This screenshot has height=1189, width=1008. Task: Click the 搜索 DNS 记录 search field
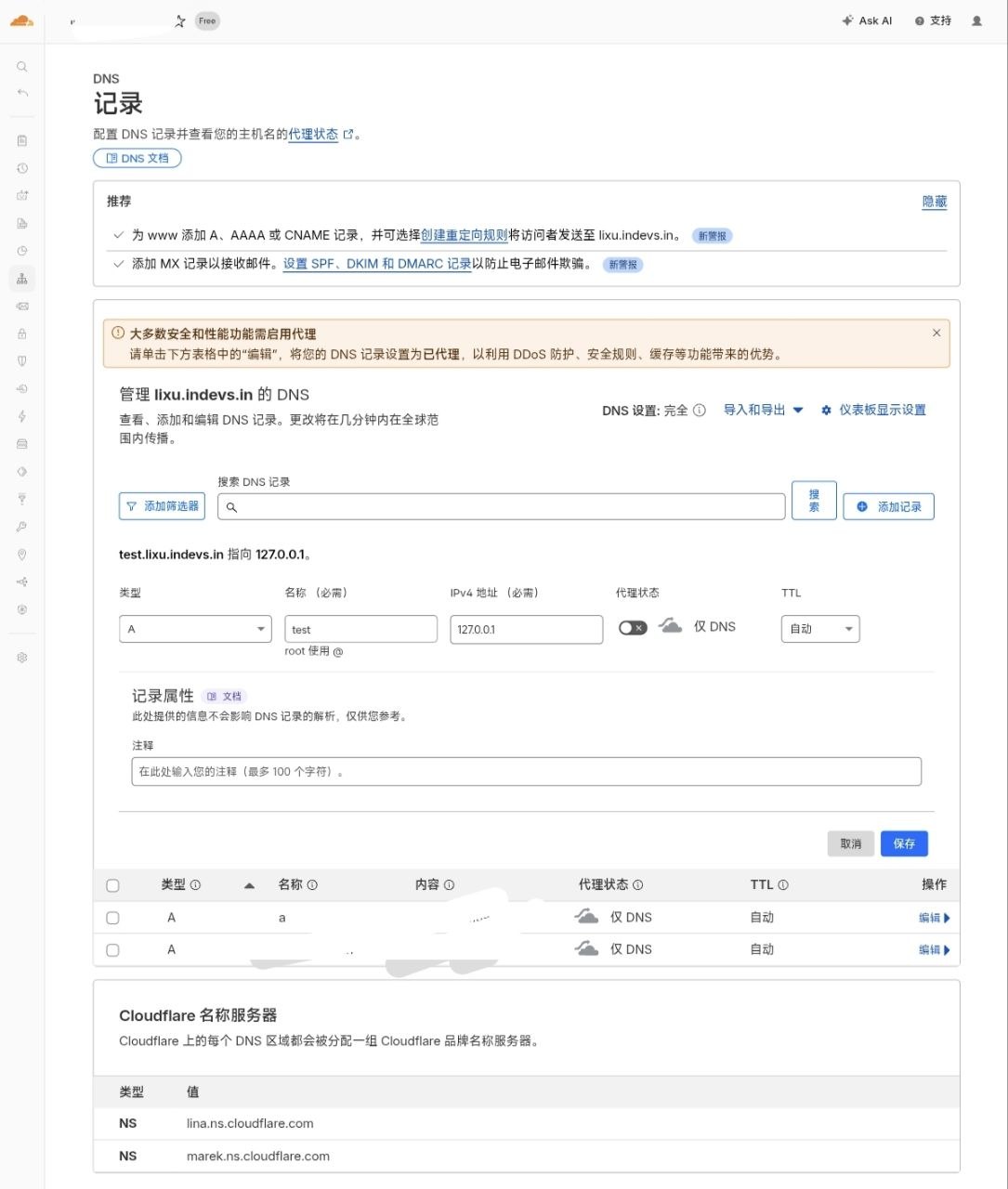click(x=502, y=506)
